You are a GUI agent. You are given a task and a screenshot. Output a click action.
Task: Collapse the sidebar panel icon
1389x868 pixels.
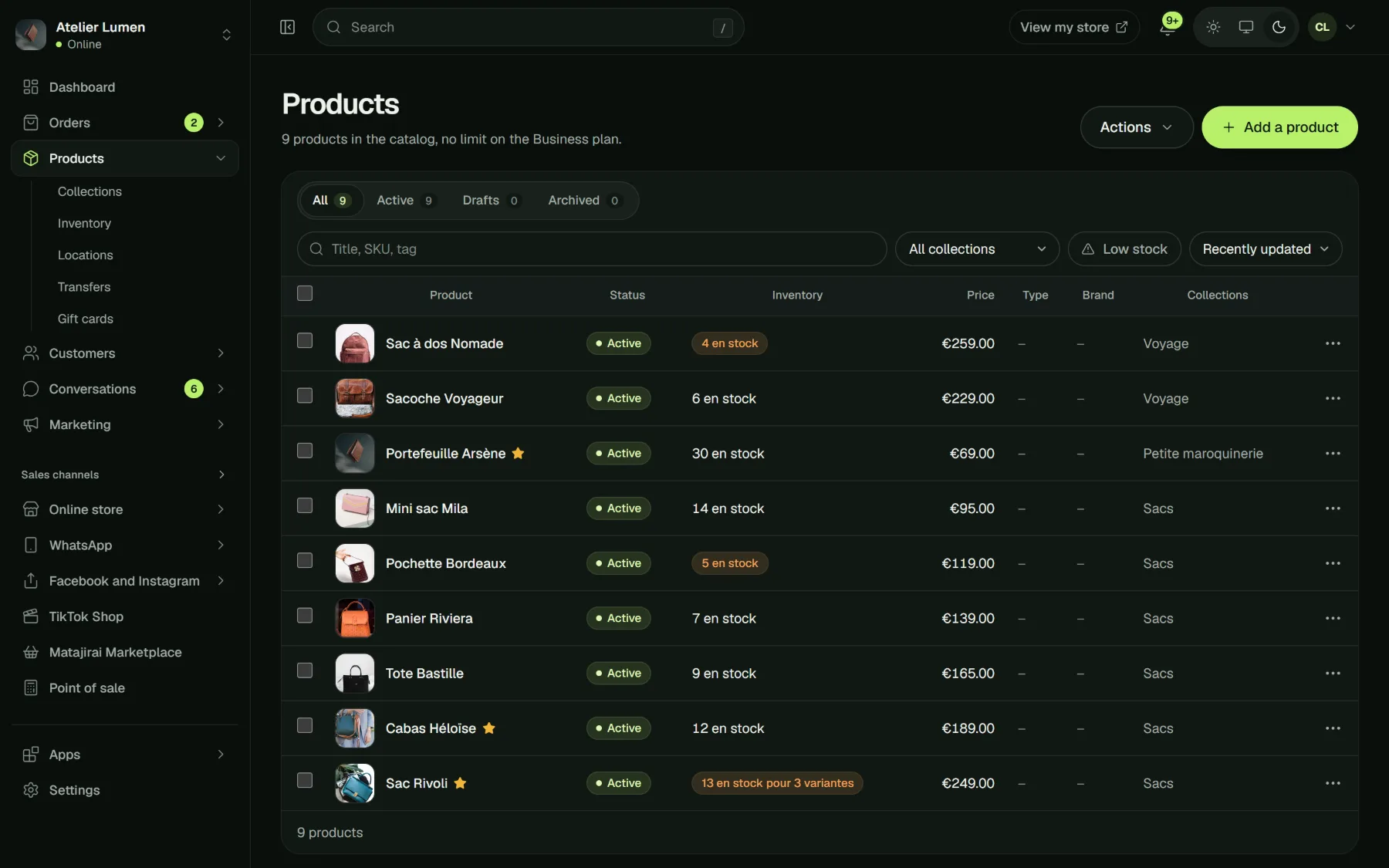coord(287,27)
